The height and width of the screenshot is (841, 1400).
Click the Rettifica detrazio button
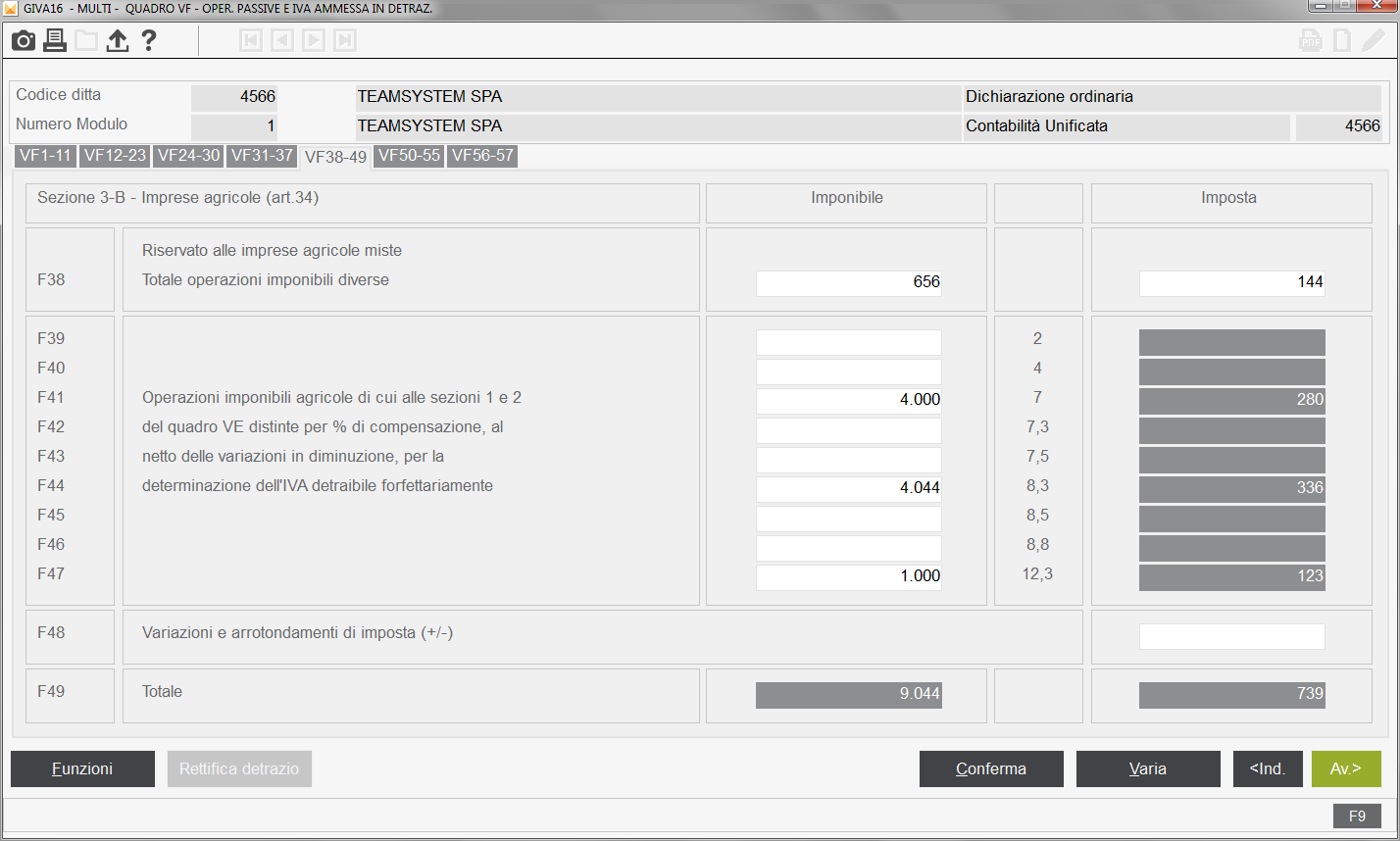[x=239, y=768]
